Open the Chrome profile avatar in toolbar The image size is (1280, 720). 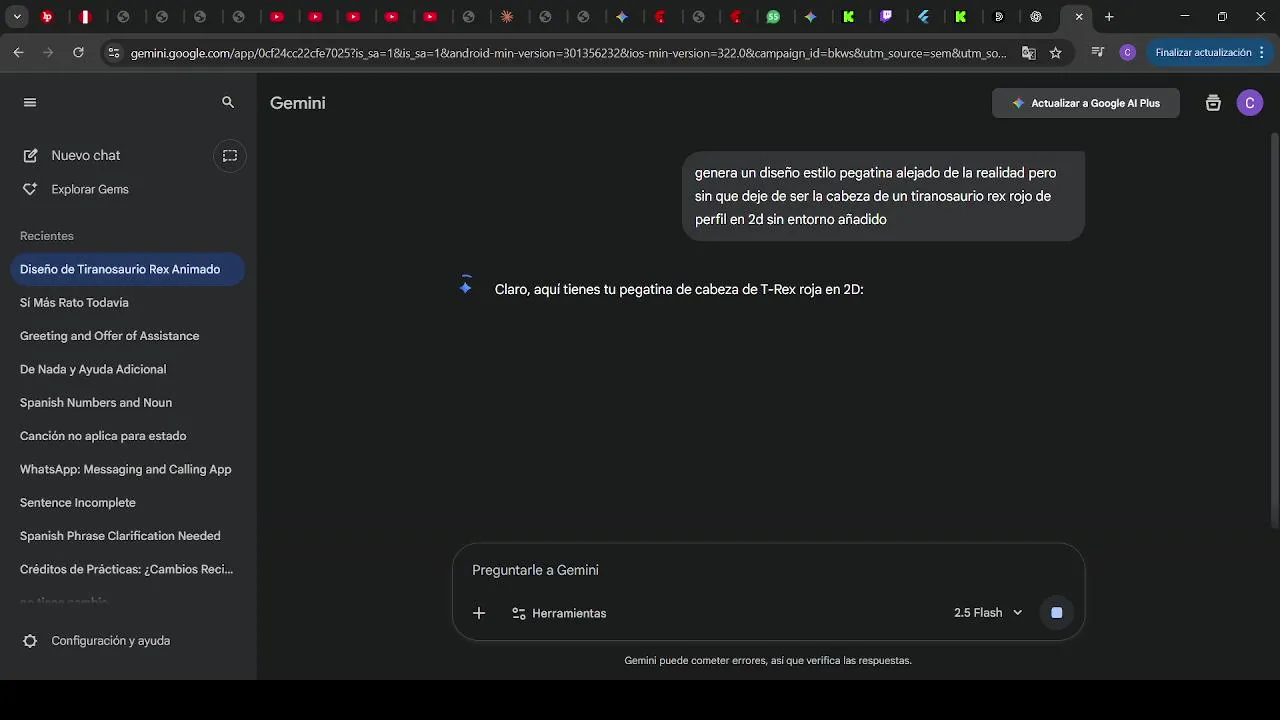pyautogui.click(x=1128, y=53)
